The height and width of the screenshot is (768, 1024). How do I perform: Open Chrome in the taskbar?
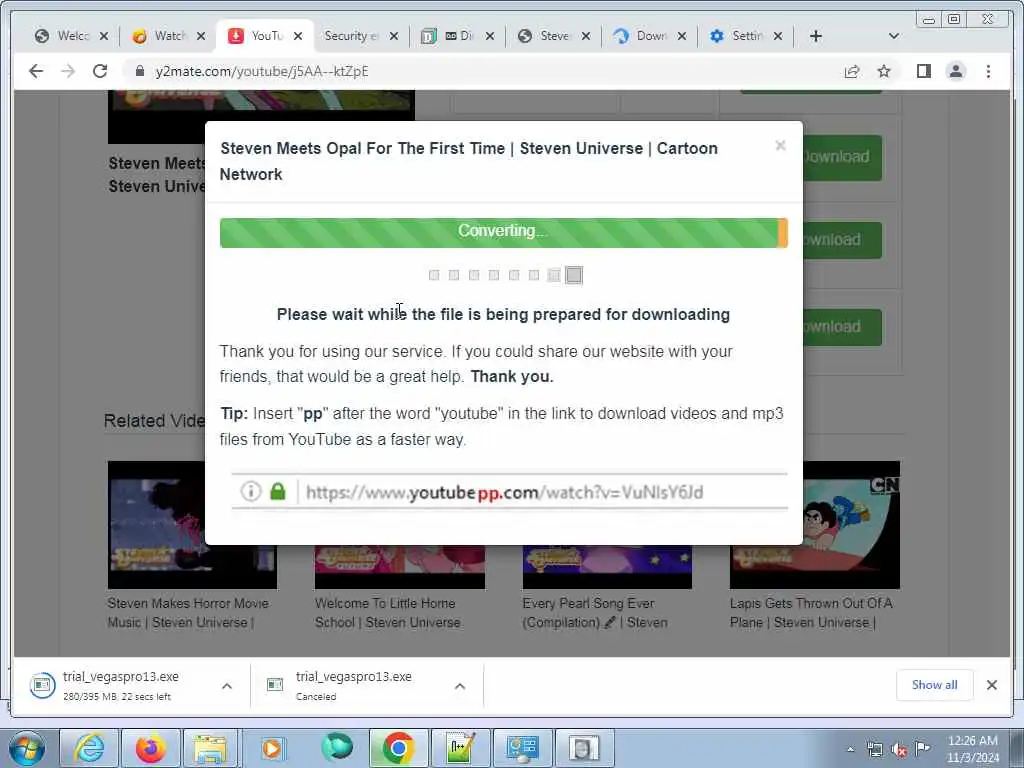coord(398,748)
